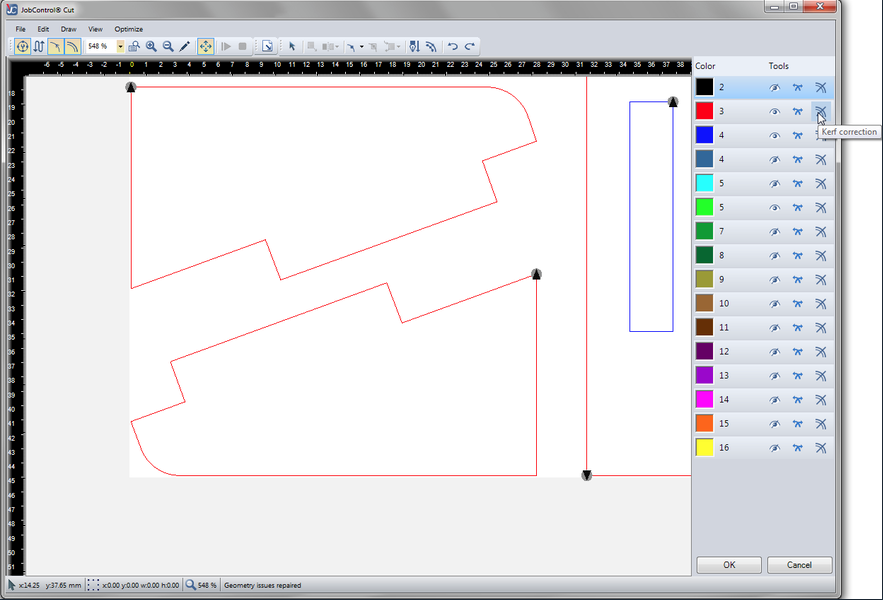The image size is (883, 600).
Task: Click the undo arrow in toolbar
Action: coord(452,46)
